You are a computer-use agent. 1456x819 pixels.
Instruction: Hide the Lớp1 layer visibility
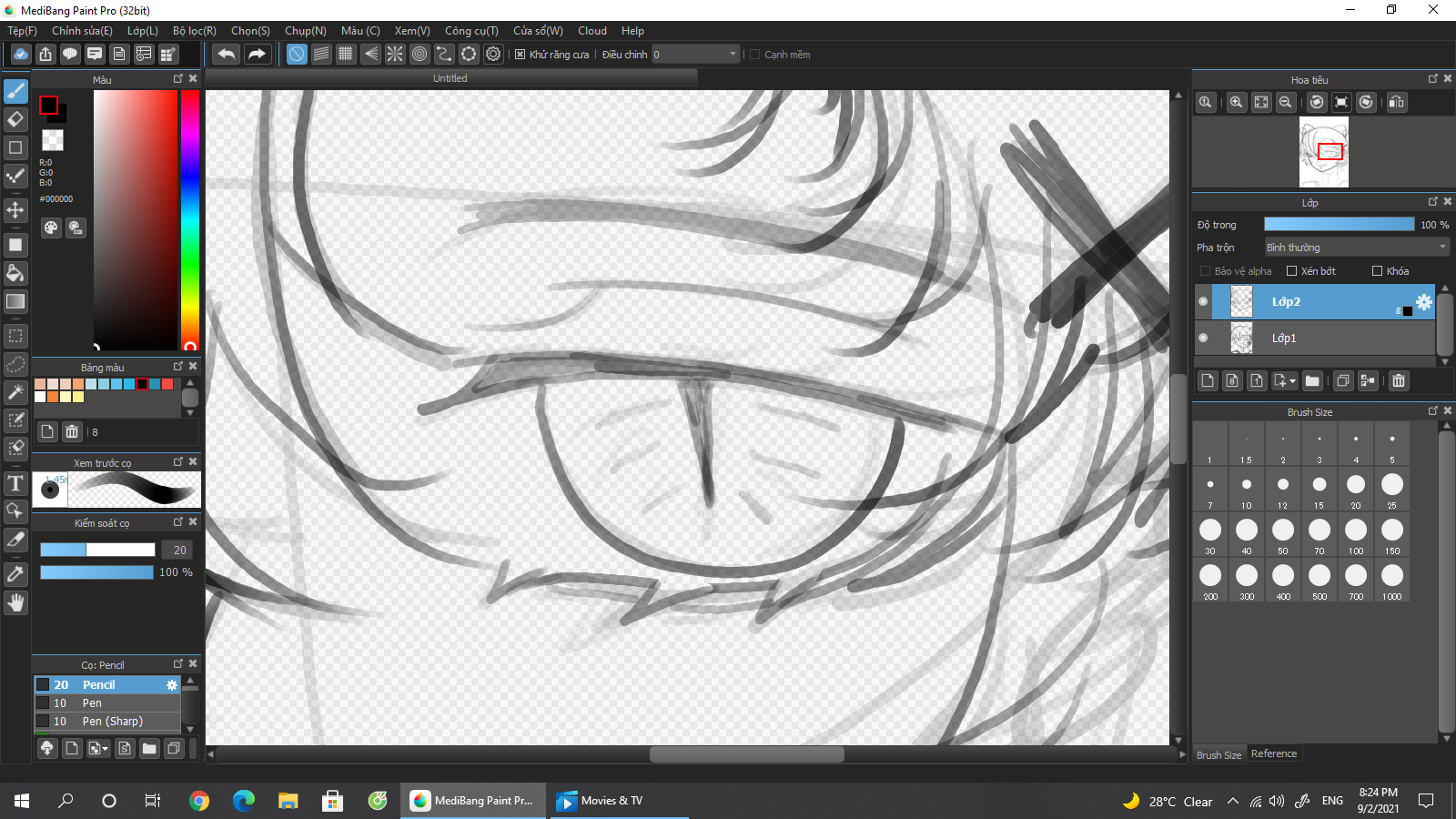1203,338
